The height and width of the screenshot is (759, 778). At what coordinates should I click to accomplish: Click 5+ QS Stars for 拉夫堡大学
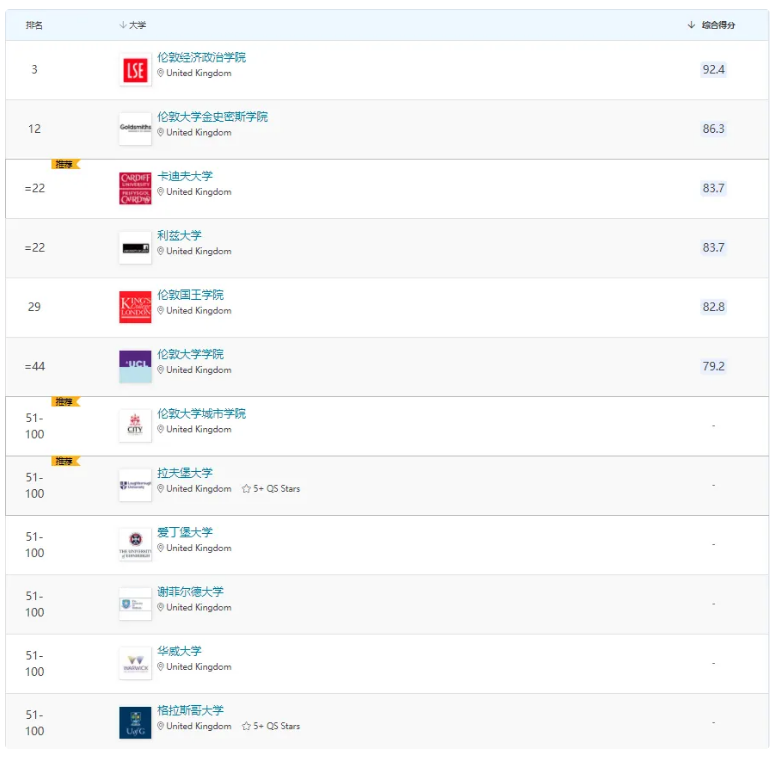(x=271, y=489)
